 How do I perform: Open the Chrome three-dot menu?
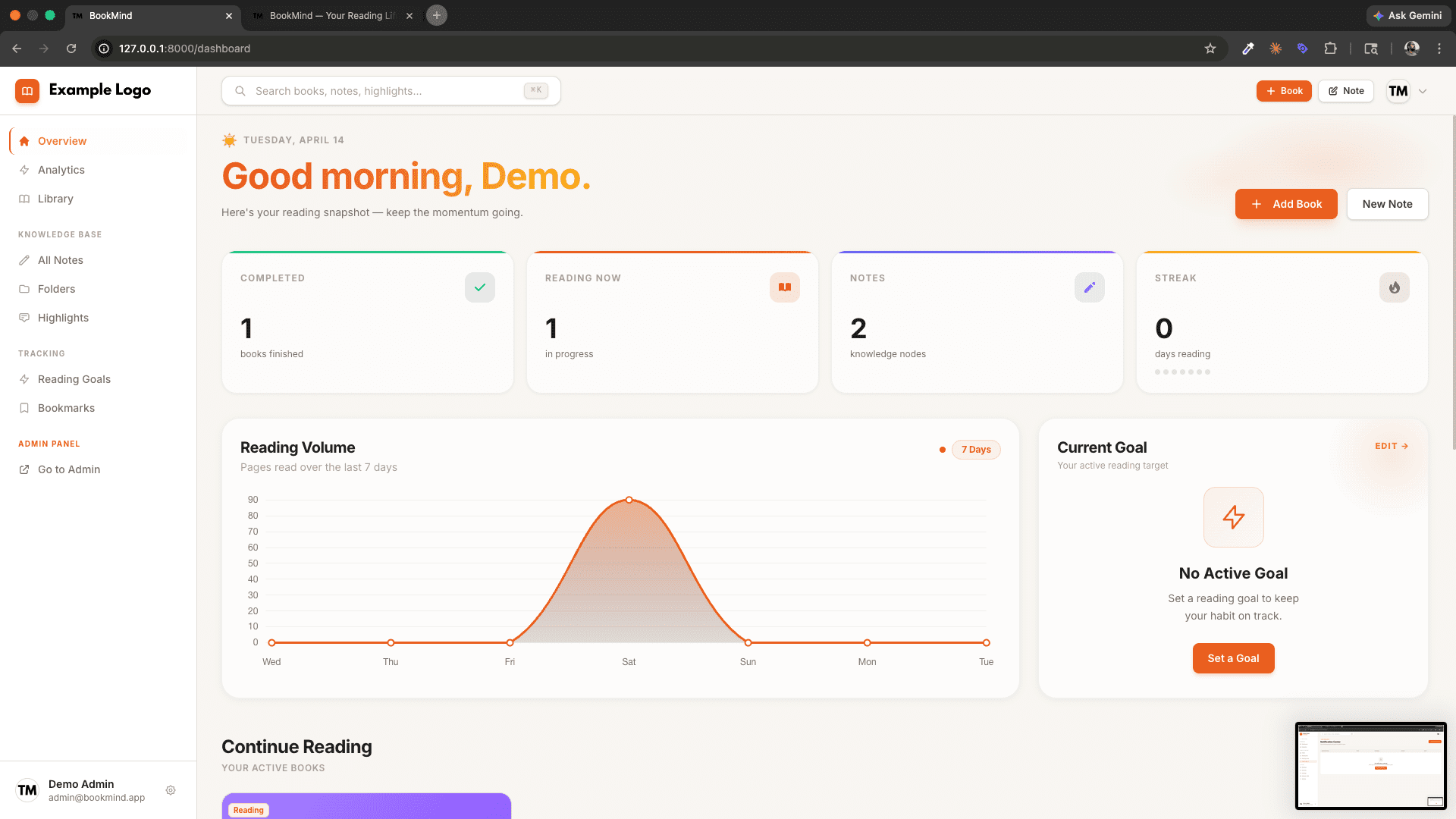1439,49
